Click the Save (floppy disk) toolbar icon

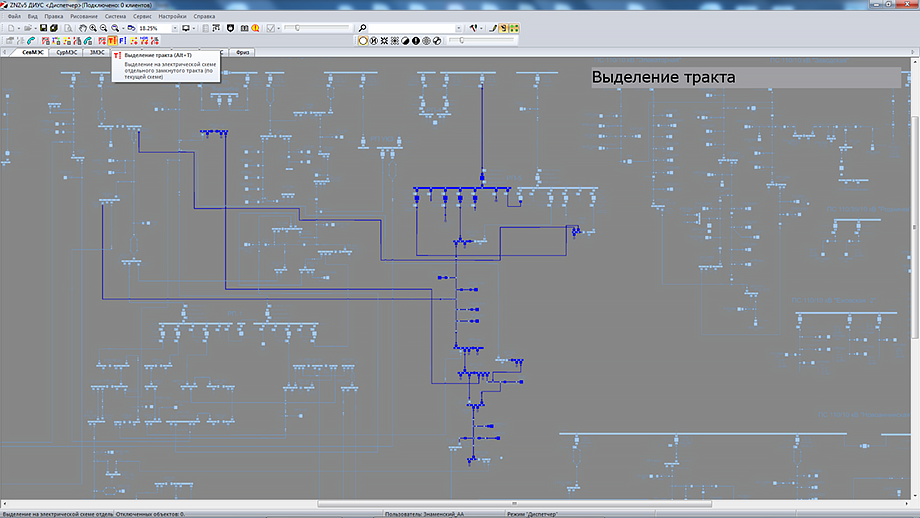click(x=42, y=28)
